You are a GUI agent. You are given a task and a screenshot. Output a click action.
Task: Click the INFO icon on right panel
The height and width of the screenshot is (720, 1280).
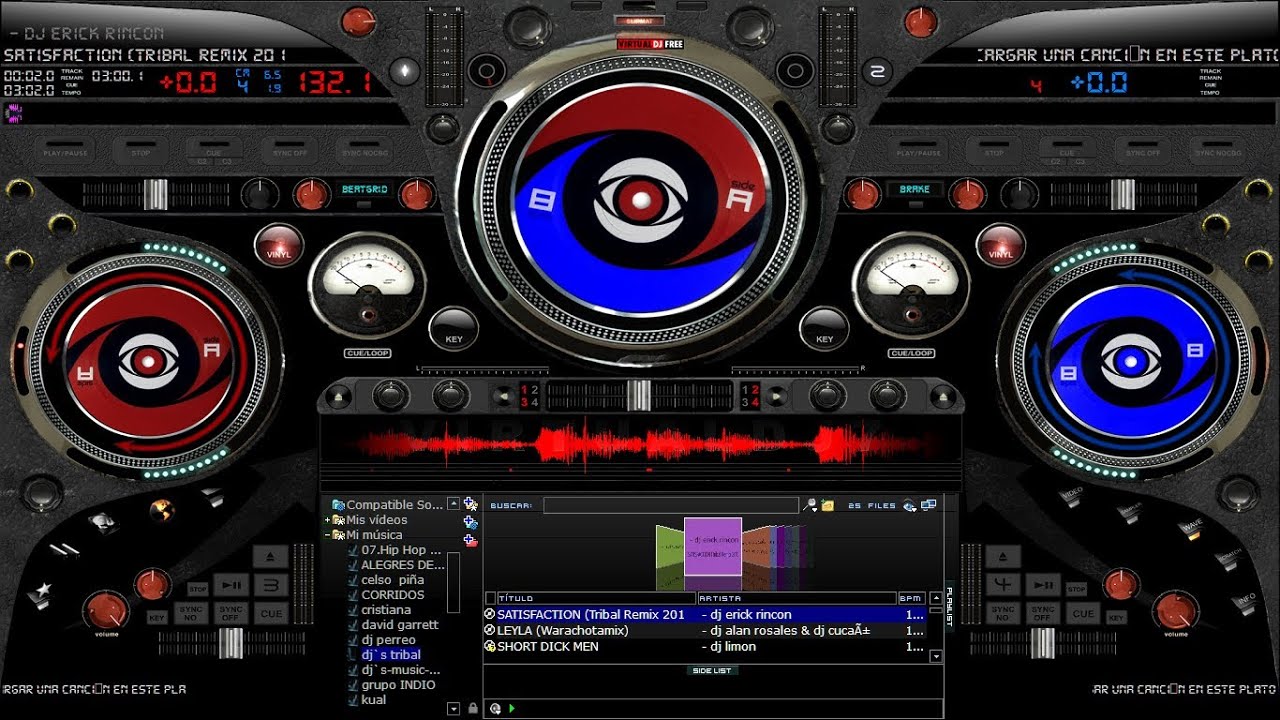click(x=1246, y=602)
